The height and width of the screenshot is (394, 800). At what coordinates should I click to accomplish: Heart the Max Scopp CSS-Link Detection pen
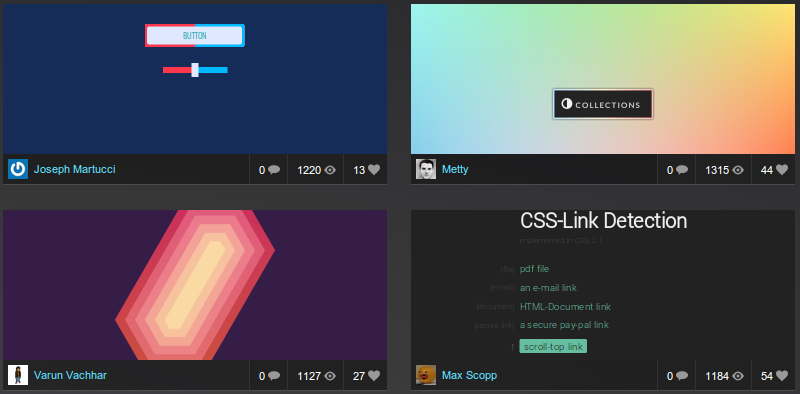click(782, 376)
